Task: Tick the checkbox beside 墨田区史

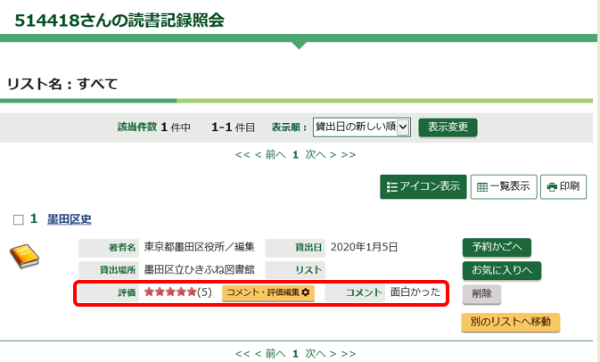Action: [x=18, y=220]
